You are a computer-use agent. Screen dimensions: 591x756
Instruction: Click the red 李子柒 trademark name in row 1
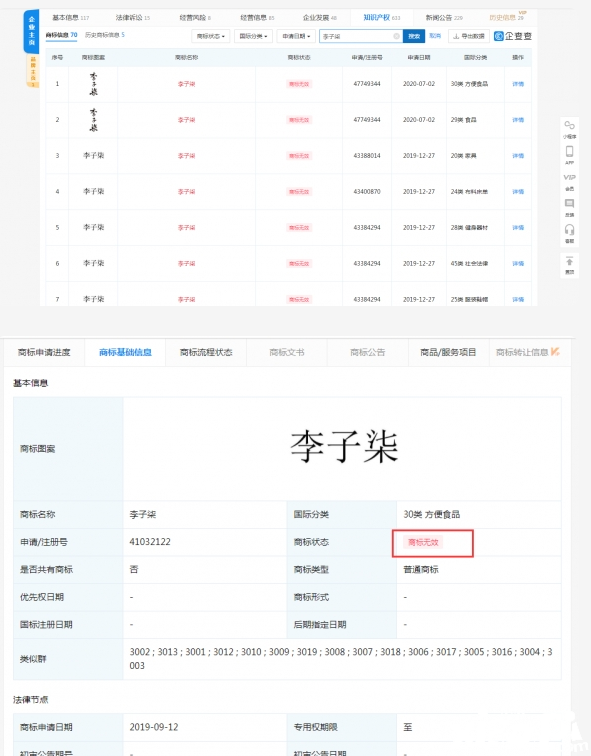186,84
